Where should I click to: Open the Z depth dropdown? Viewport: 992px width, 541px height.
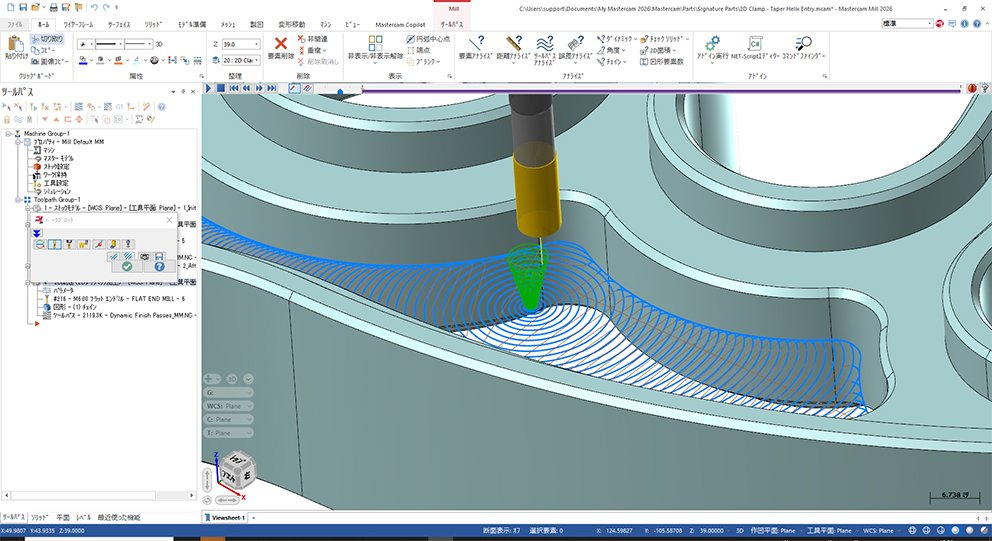click(258, 44)
